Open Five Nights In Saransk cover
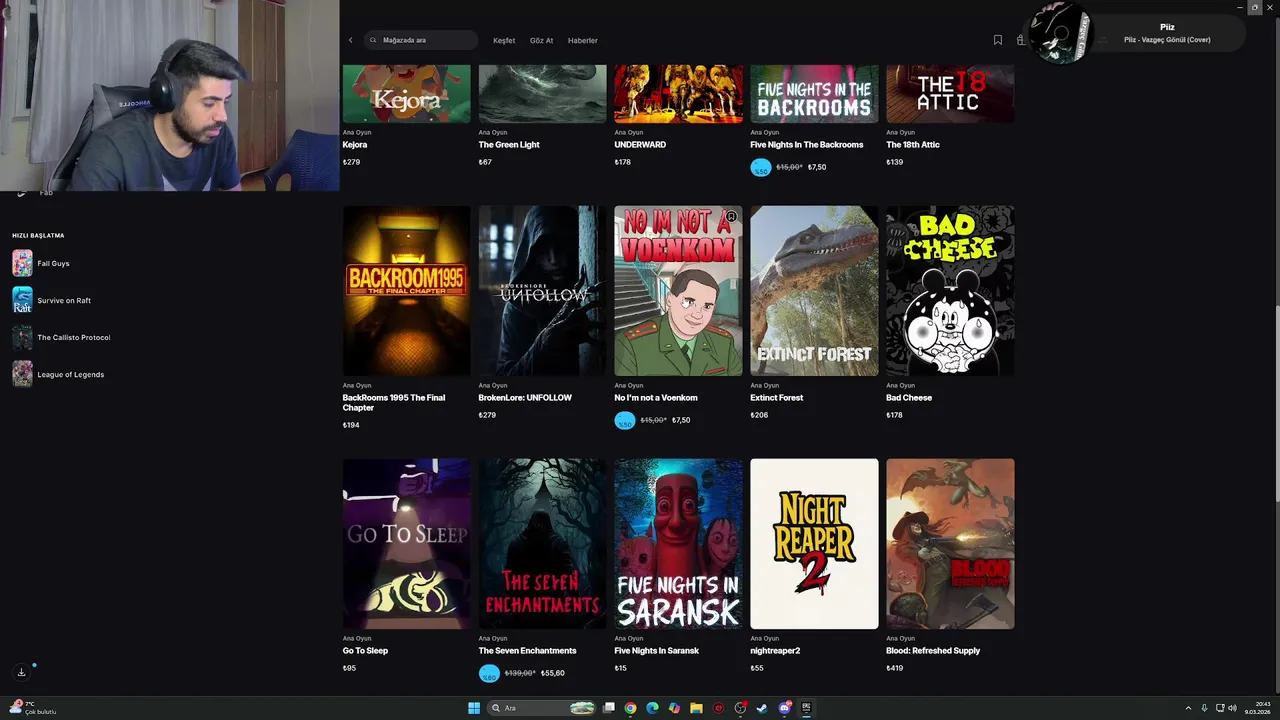 coord(678,544)
